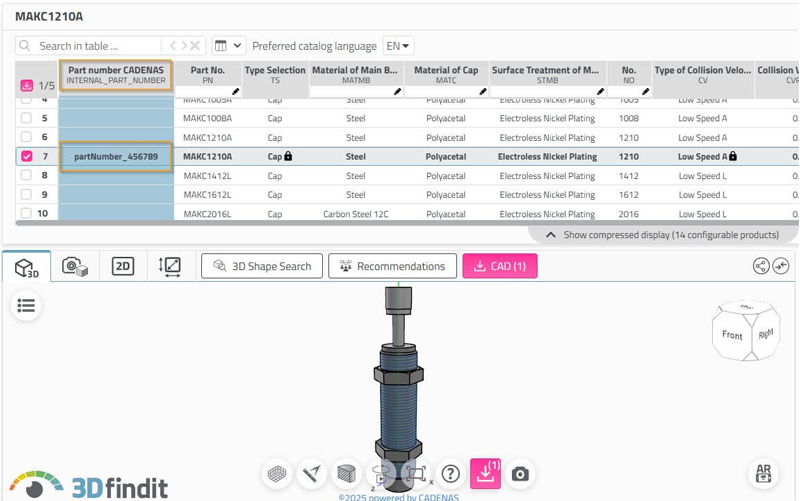Click the Type of Collision Velocity header
This screenshot has height=501, width=800.
pos(703,74)
